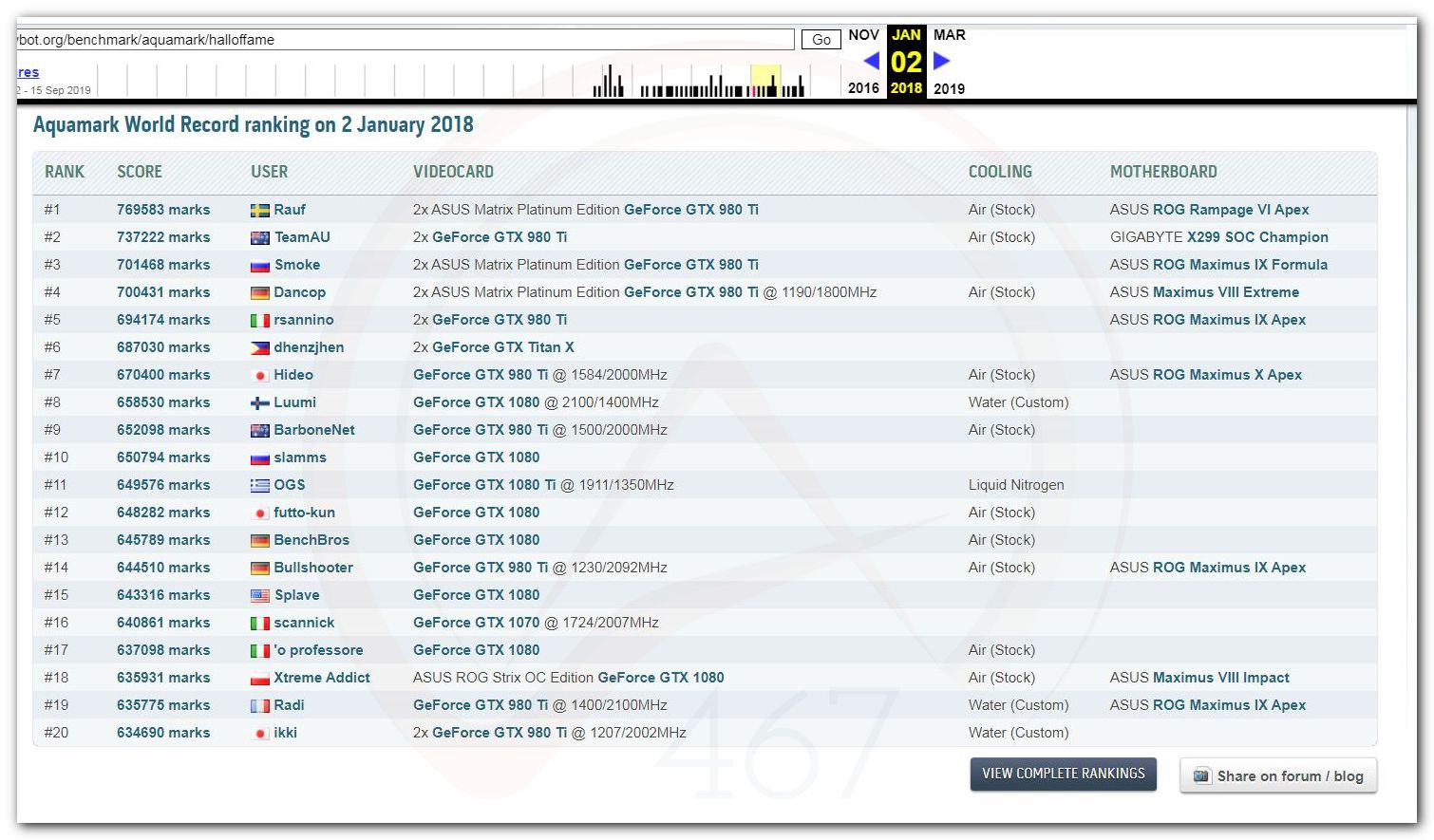1434x840 pixels.
Task: Open Rauf's user profile link
Action: point(290,210)
